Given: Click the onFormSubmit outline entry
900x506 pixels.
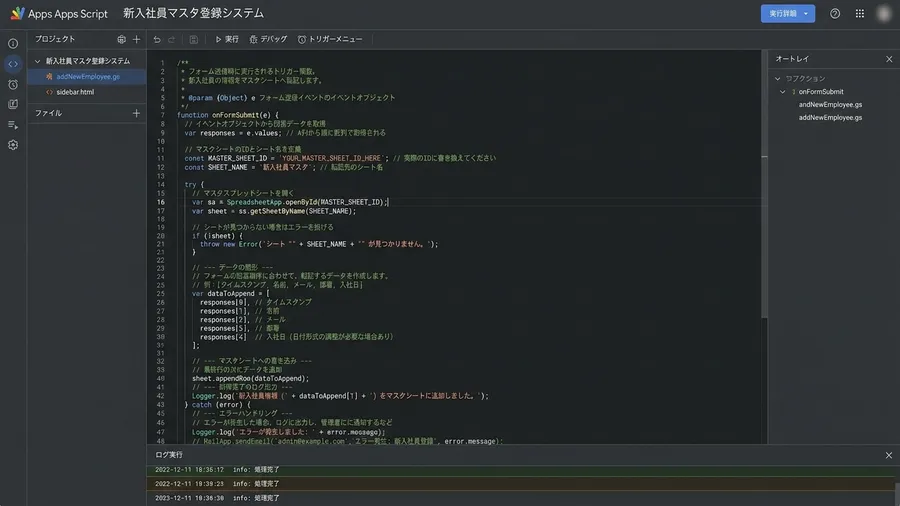Looking at the screenshot, I should (821, 92).
